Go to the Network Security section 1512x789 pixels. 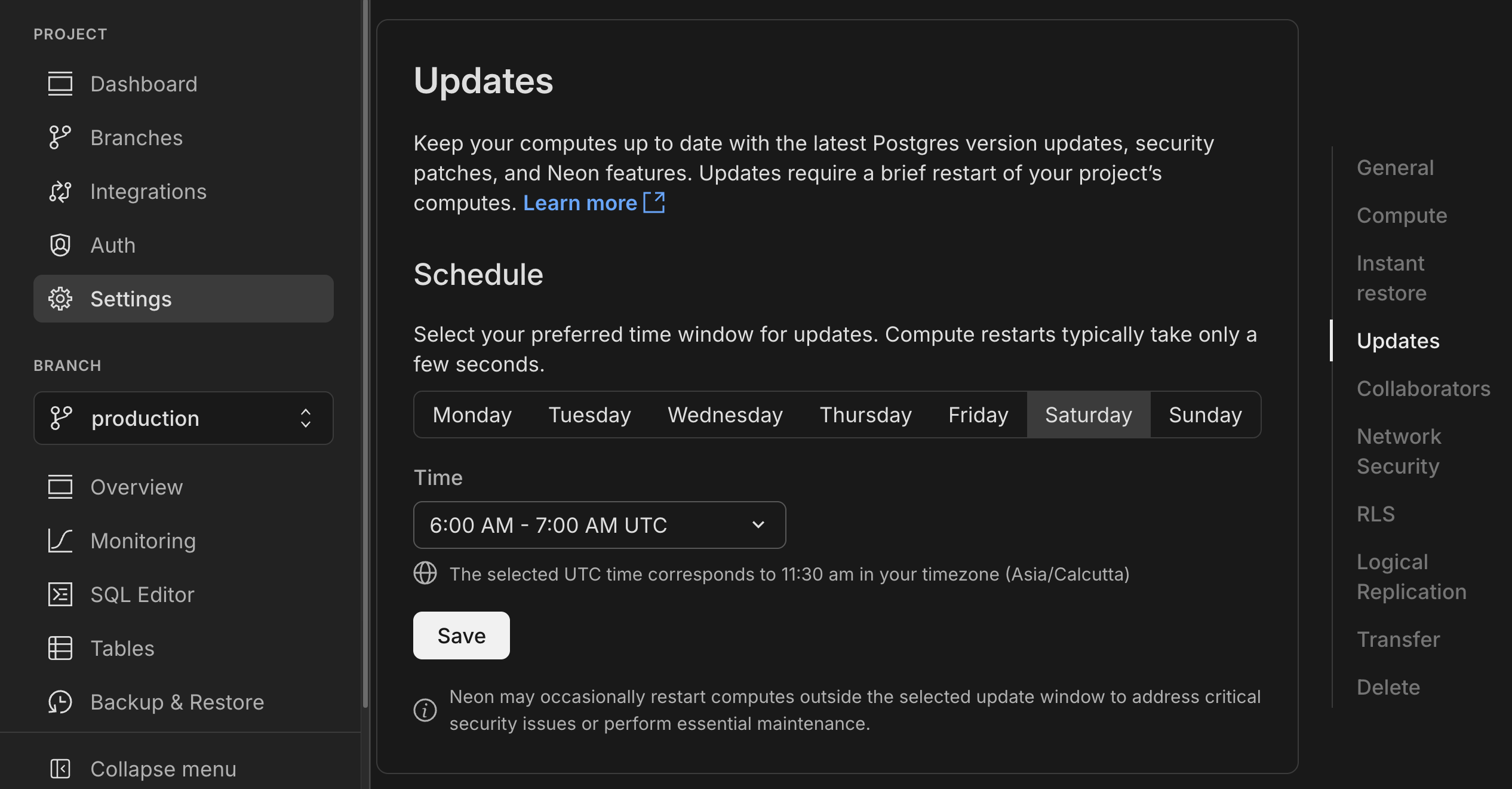coord(1398,451)
